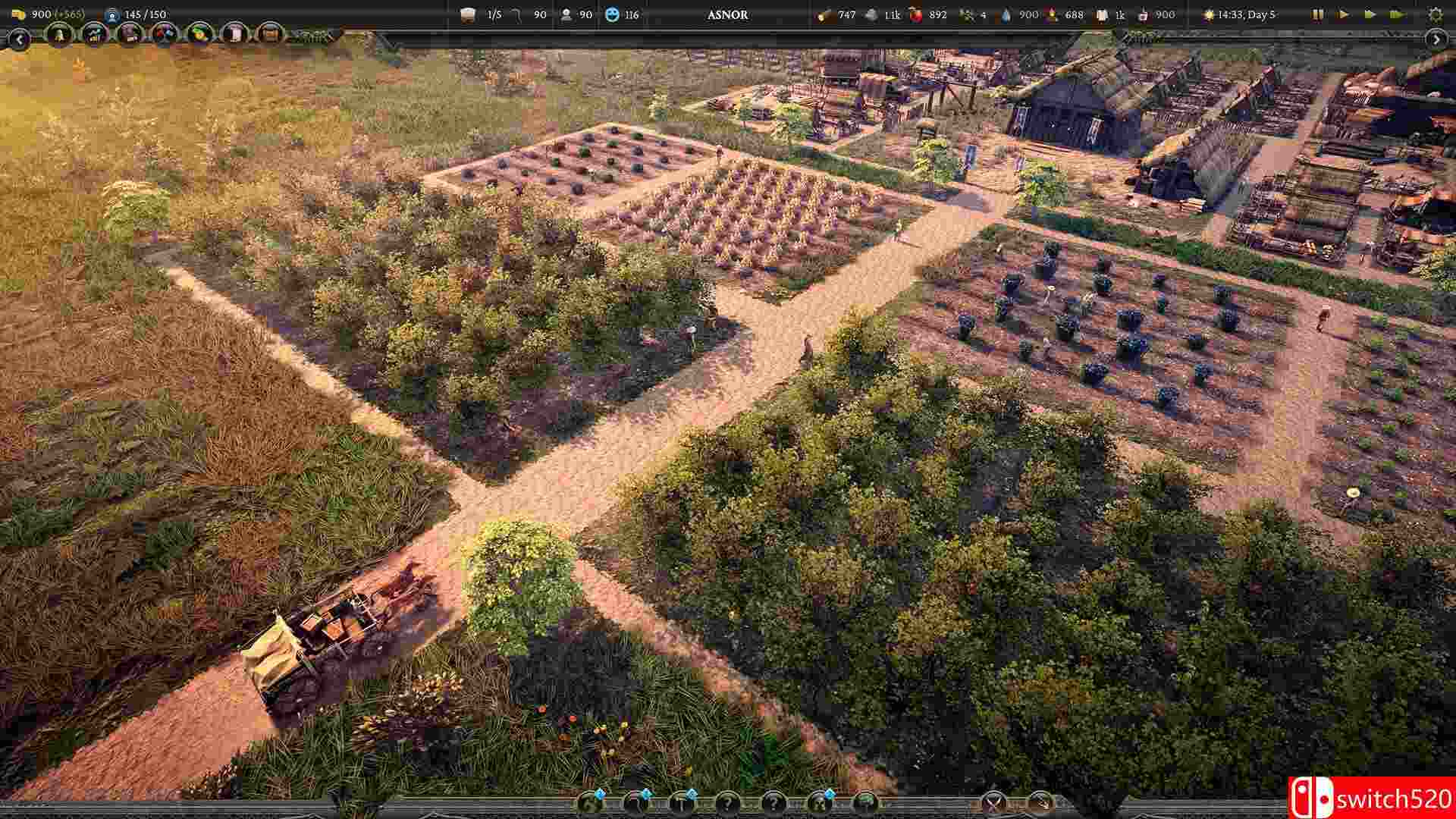The height and width of the screenshot is (819, 1456).
Task: Collapse top-left menu with left chevron
Action: point(19,39)
